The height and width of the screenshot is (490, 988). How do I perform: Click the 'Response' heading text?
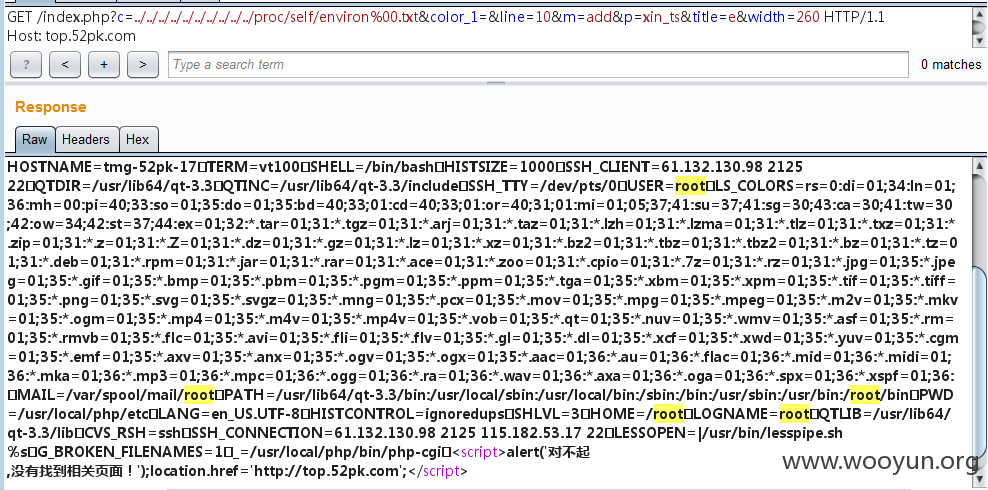[x=50, y=107]
